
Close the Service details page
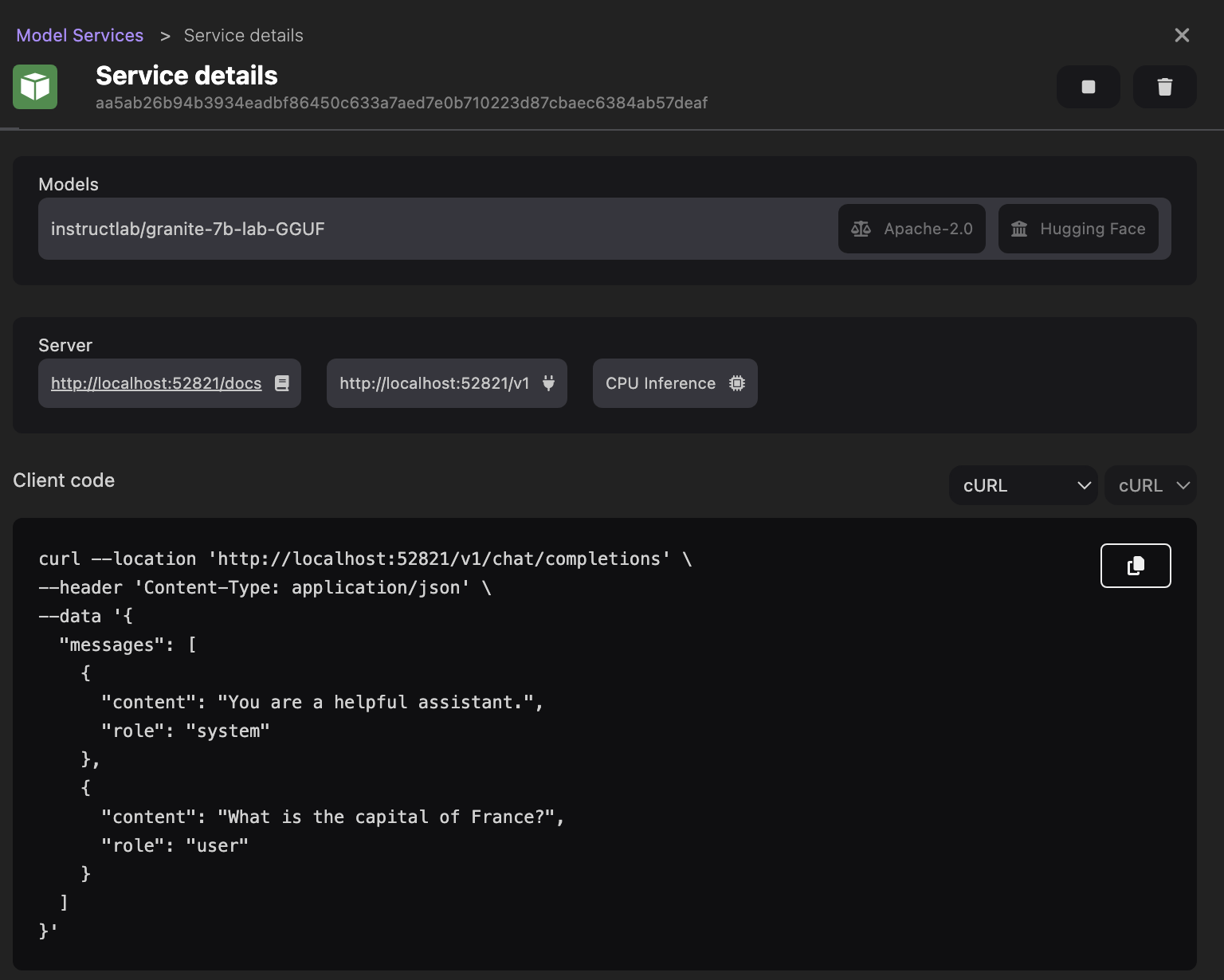click(1182, 35)
